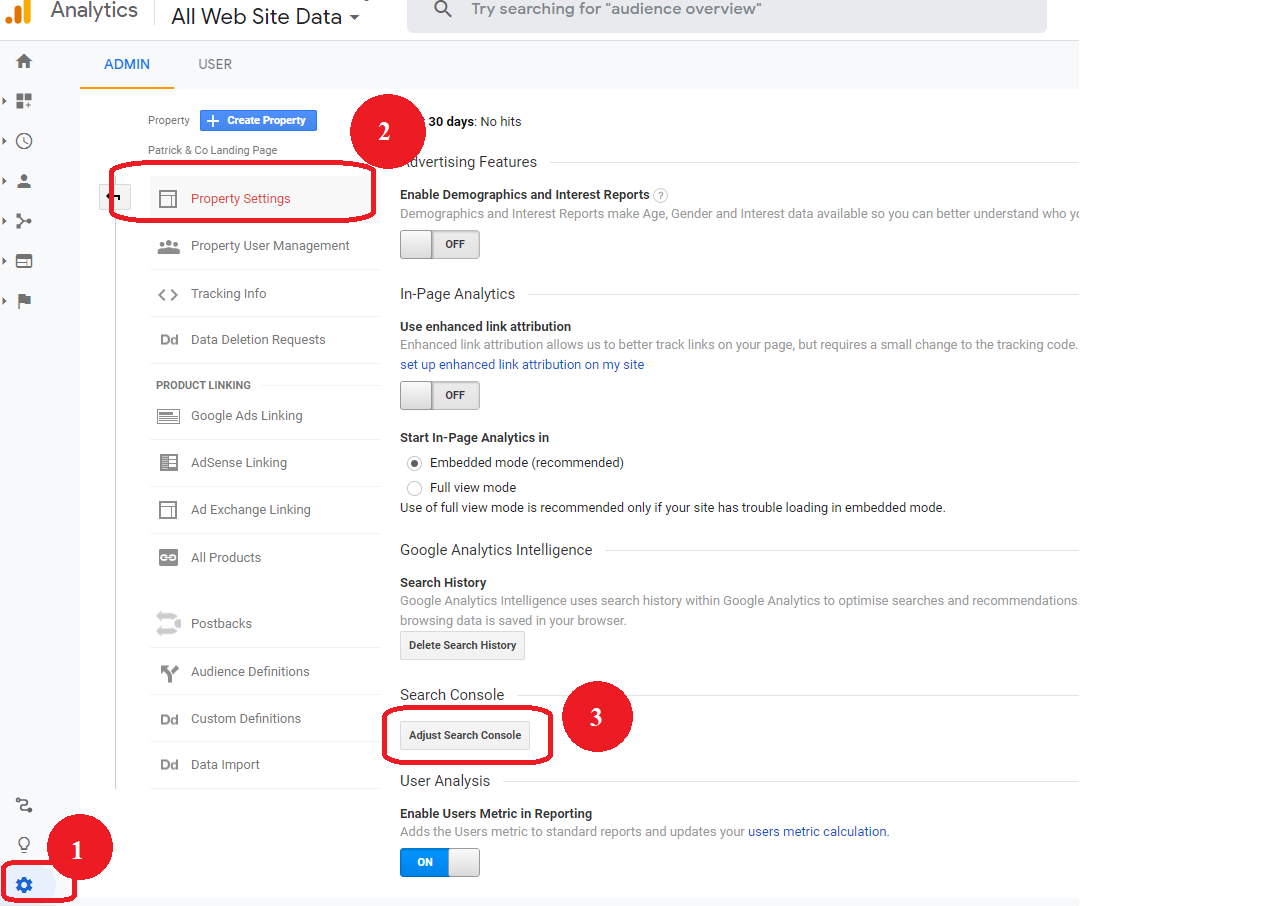Open the All Web Site Data dropdown
This screenshot has height=906, width=1287.
(265, 17)
